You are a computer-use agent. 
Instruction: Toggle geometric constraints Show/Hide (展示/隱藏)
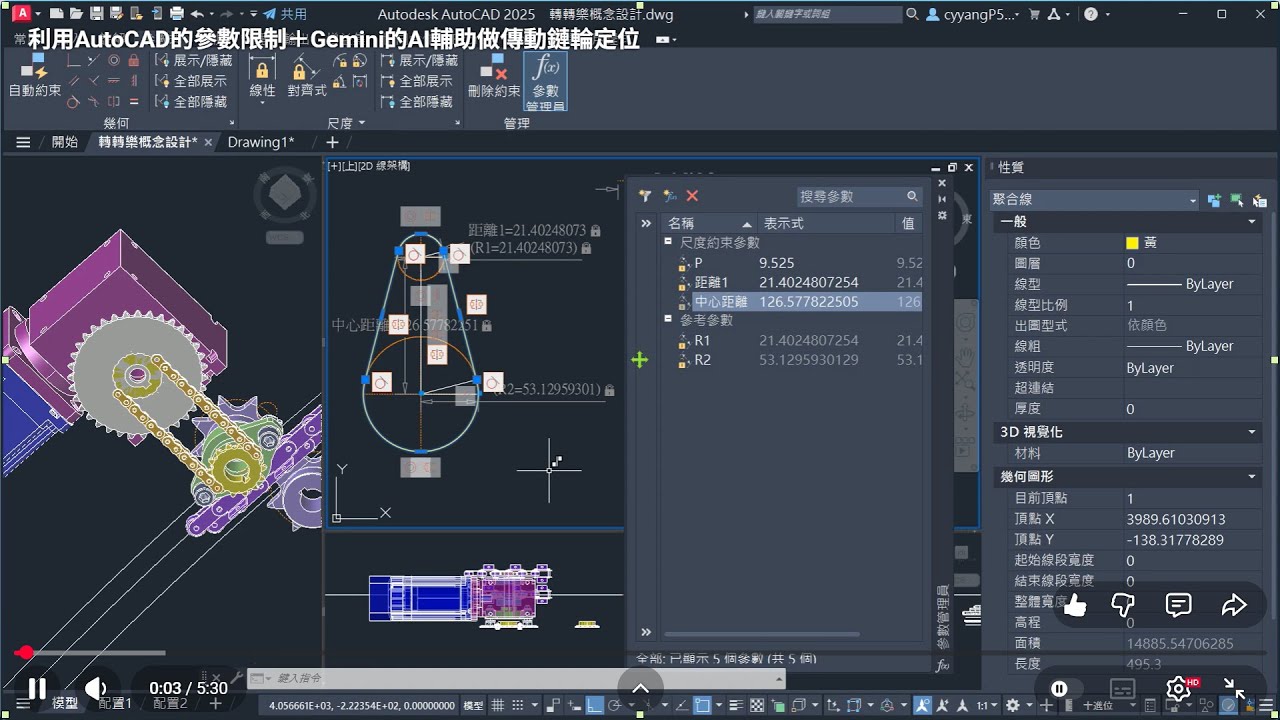195,61
